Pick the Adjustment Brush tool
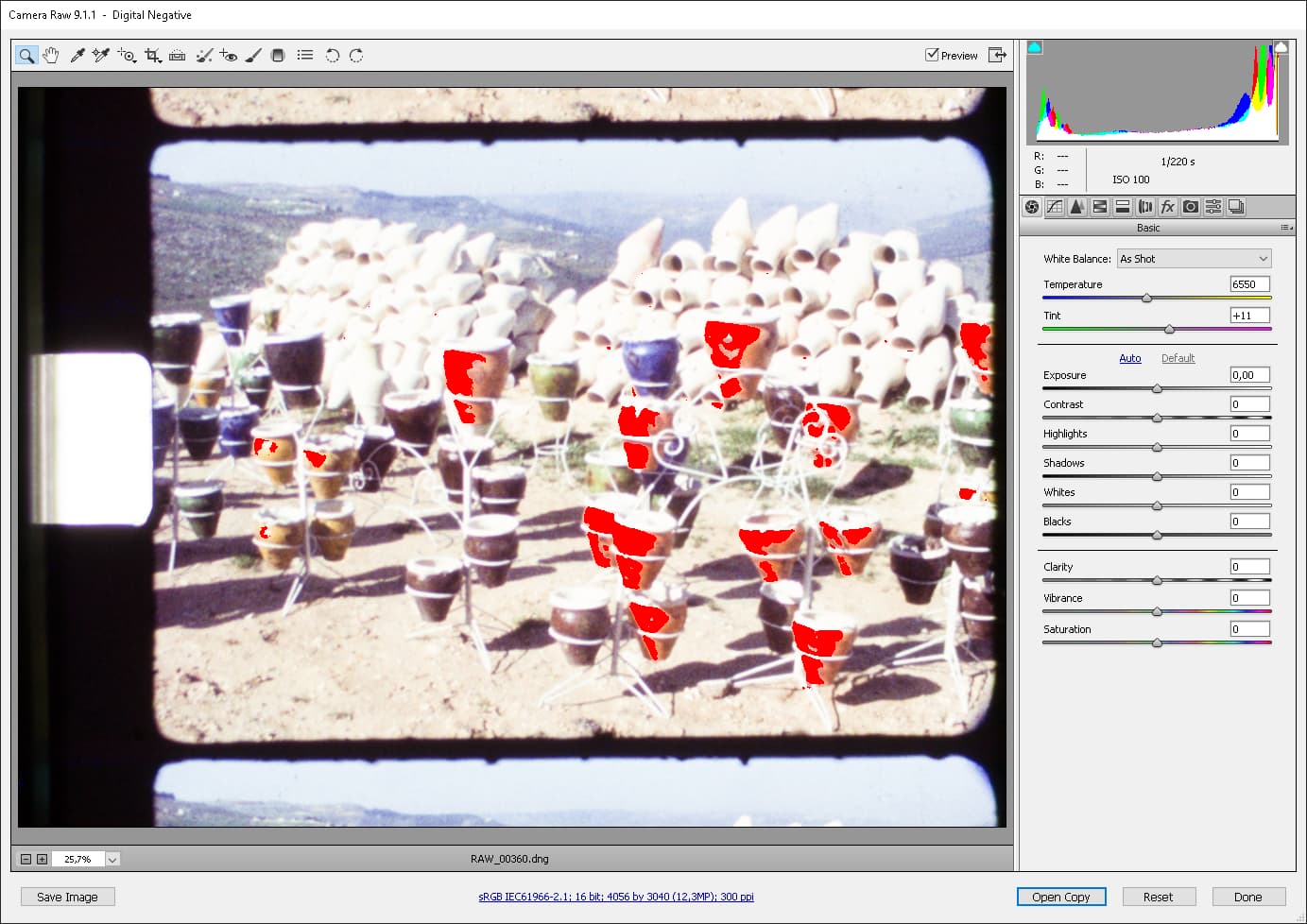 coord(253,56)
